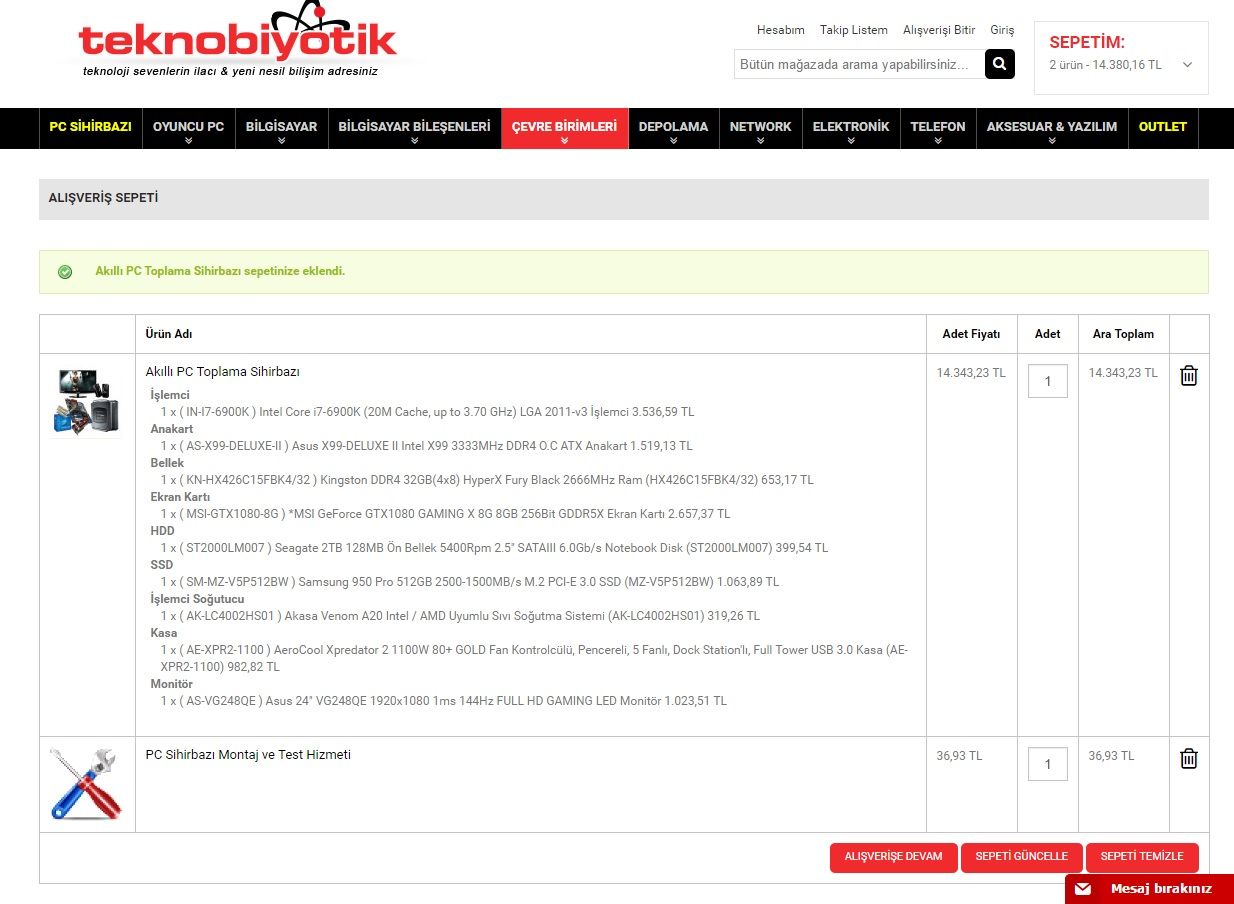Expand Bilgisayar Bileşenleri menu
The image size is (1234, 904).
(414, 128)
